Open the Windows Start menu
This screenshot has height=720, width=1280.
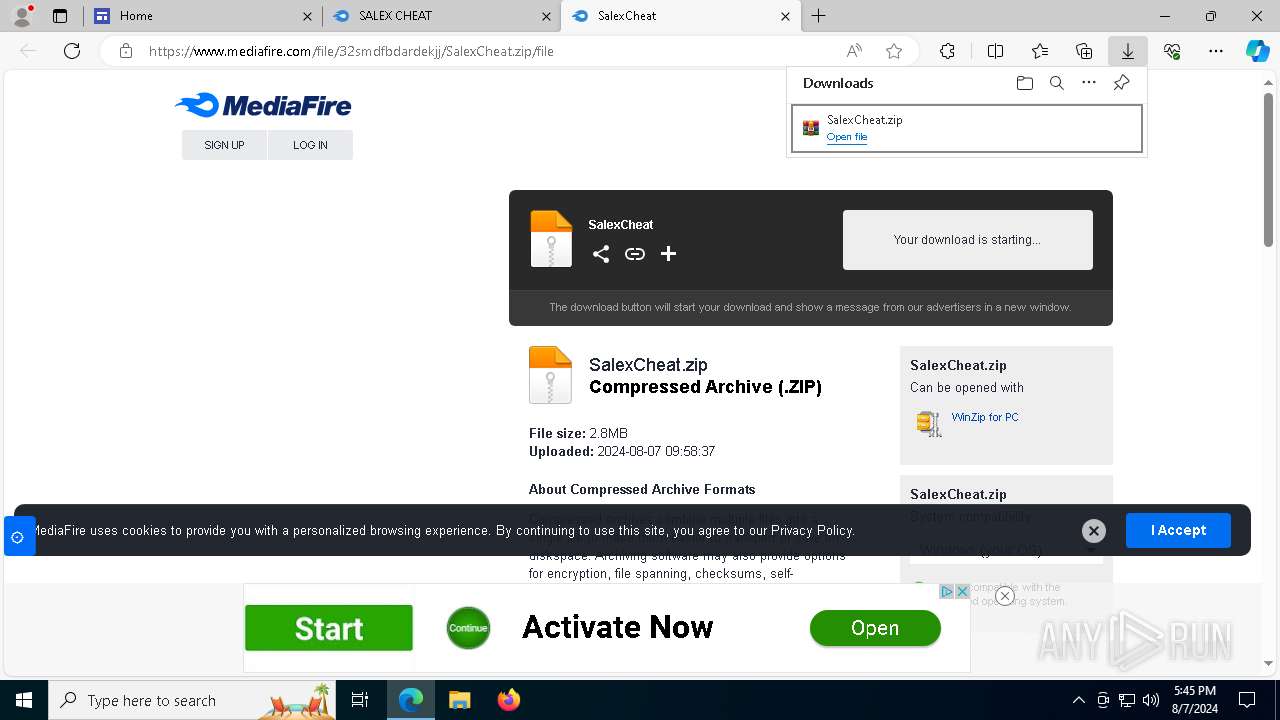click(x=24, y=700)
